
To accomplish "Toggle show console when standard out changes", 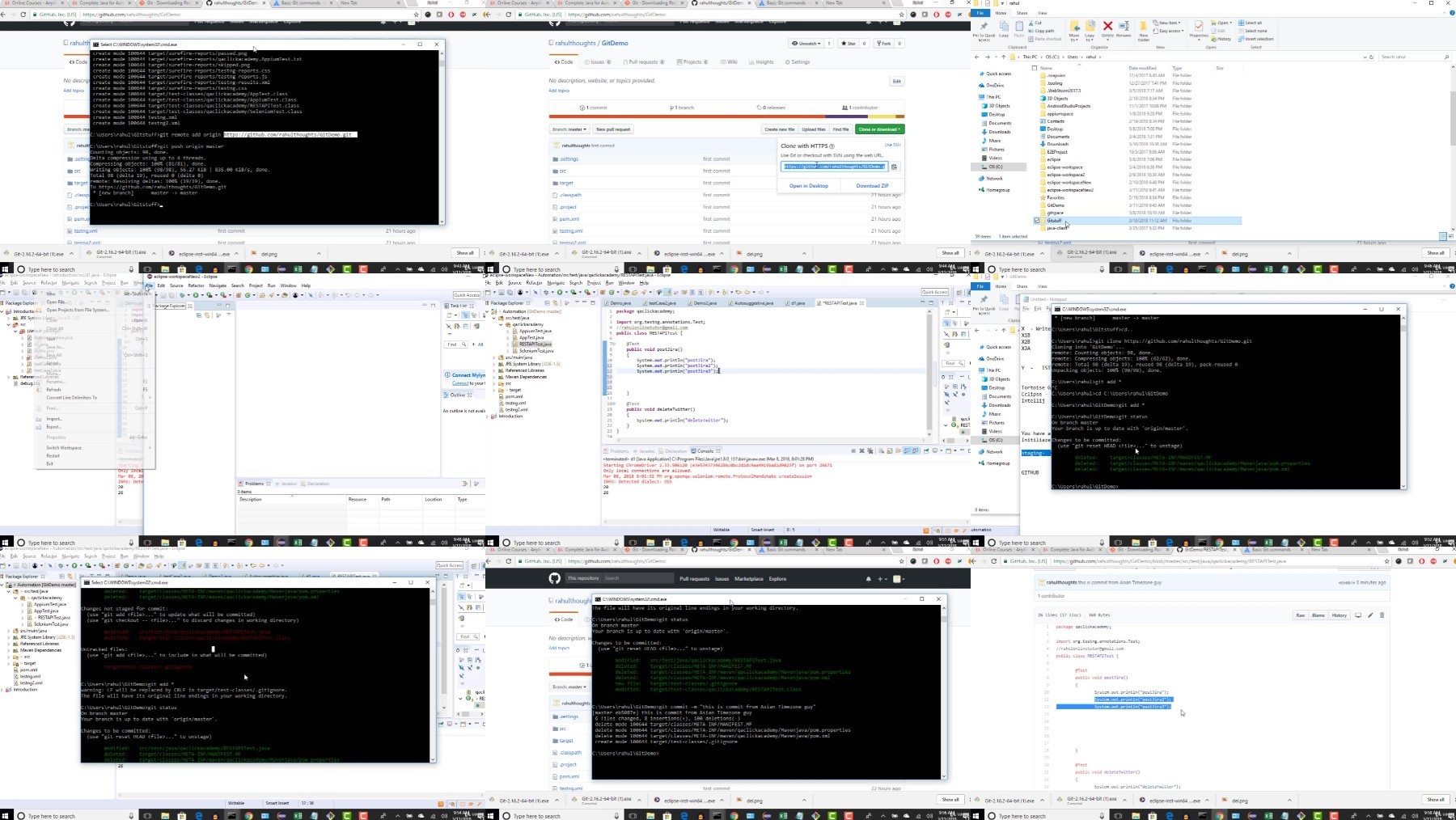I will click(x=907, y=450).
